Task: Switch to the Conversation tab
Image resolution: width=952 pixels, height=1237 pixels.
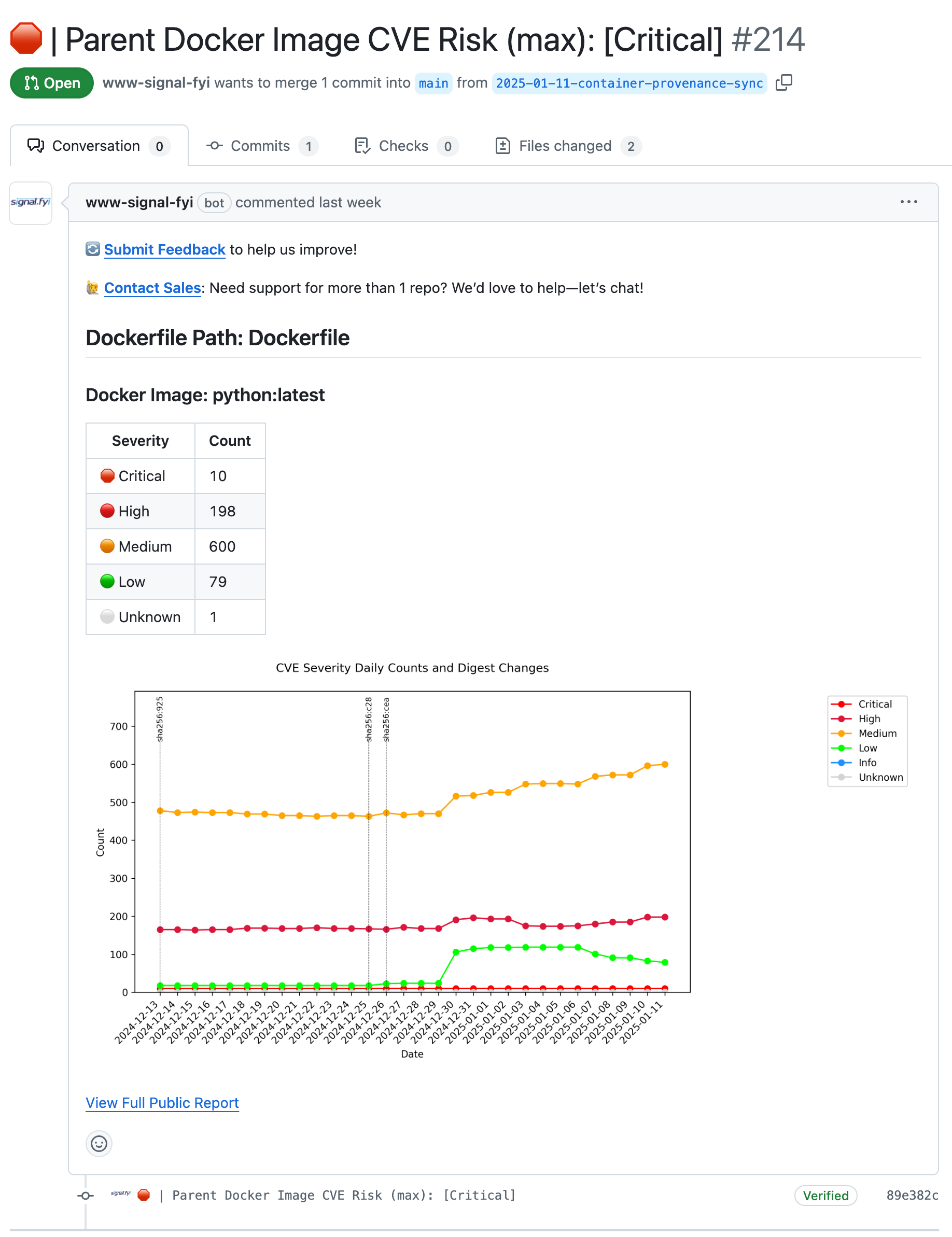Action: [99, 146]
